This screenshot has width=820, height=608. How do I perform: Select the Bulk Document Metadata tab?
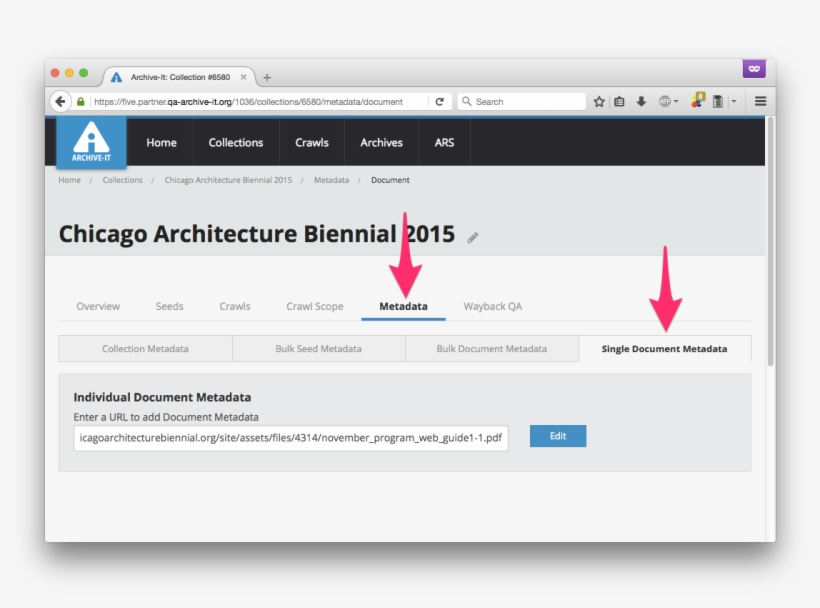click(x=492, y=348)
